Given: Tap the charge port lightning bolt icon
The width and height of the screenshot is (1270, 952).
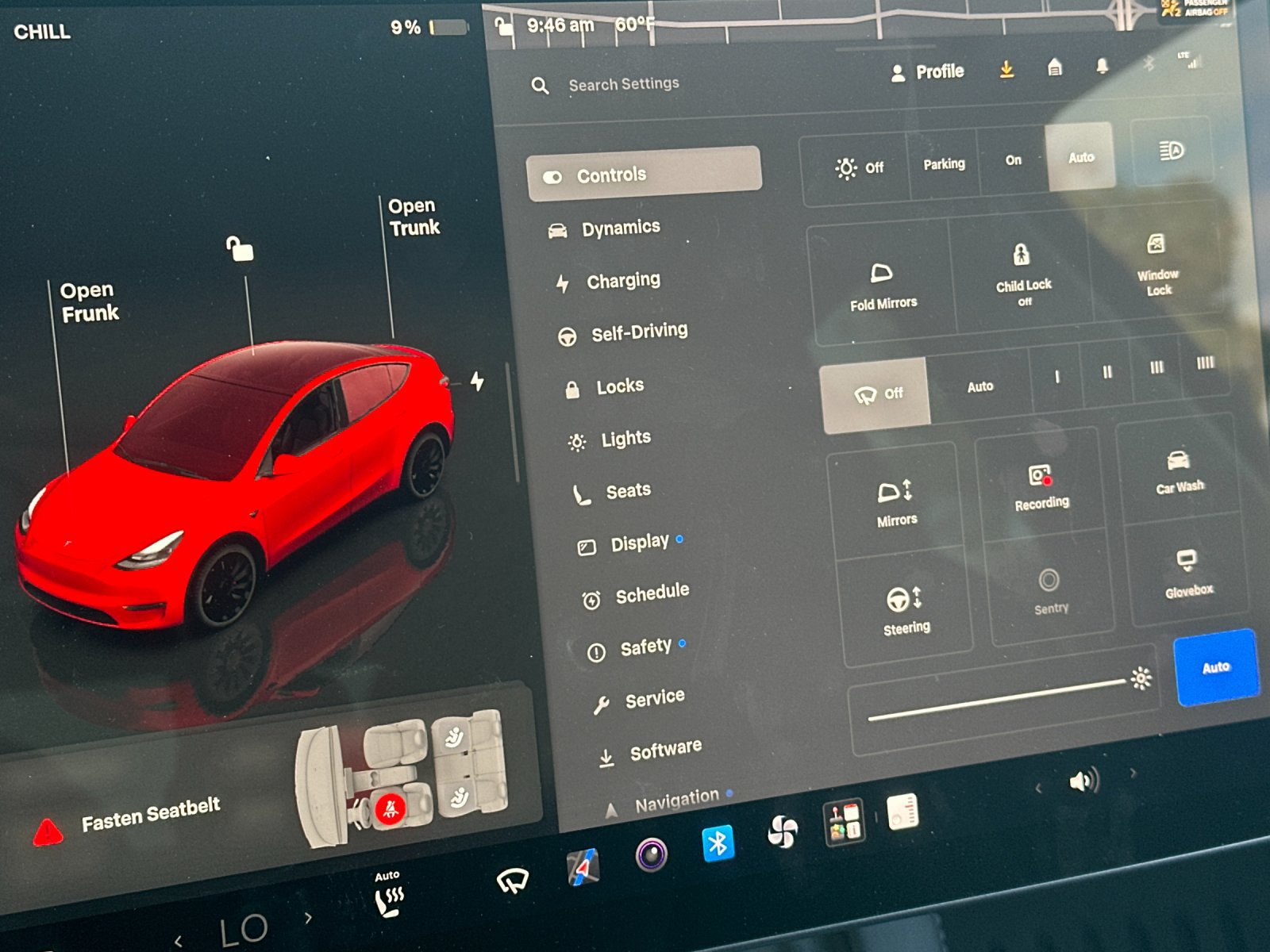Looking at the screenshot, I should (477, 381).
